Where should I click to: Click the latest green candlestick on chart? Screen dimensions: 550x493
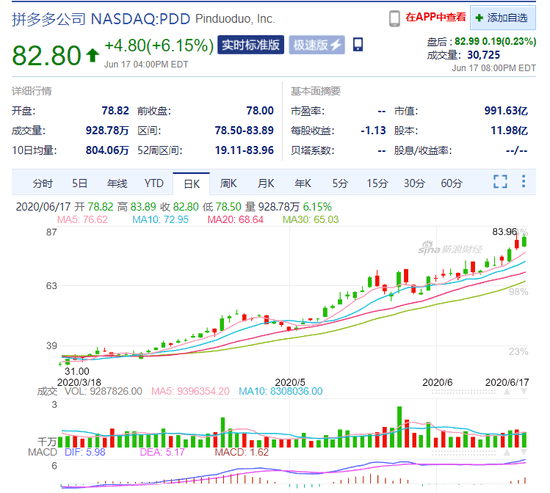[524, 241]
